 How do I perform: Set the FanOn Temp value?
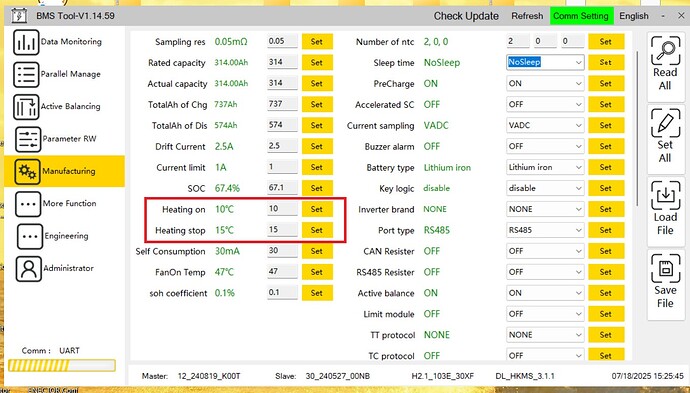click(317, 272)
